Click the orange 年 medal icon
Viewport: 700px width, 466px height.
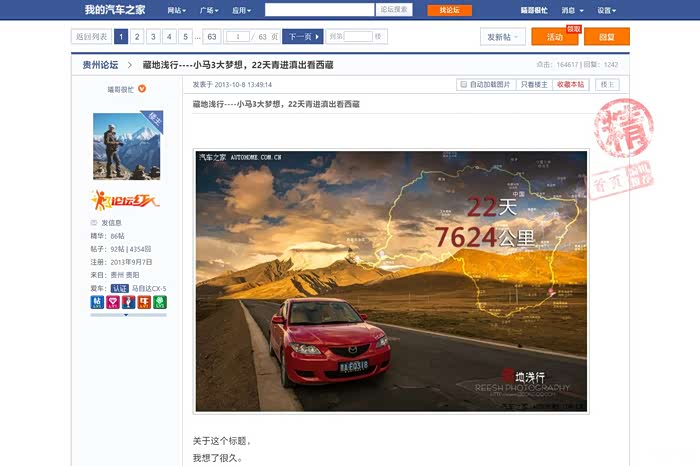[x=144, y=302]
